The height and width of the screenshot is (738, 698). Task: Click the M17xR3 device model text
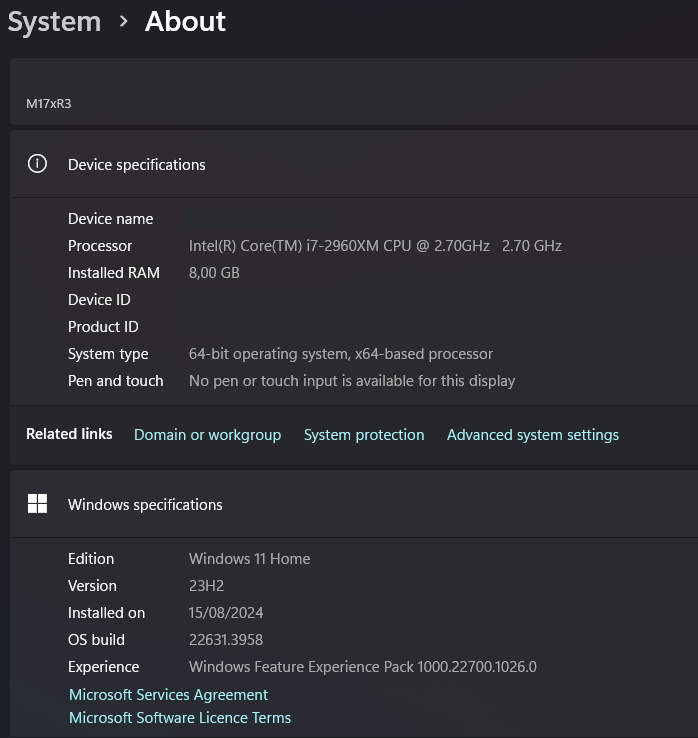[49, 103]
